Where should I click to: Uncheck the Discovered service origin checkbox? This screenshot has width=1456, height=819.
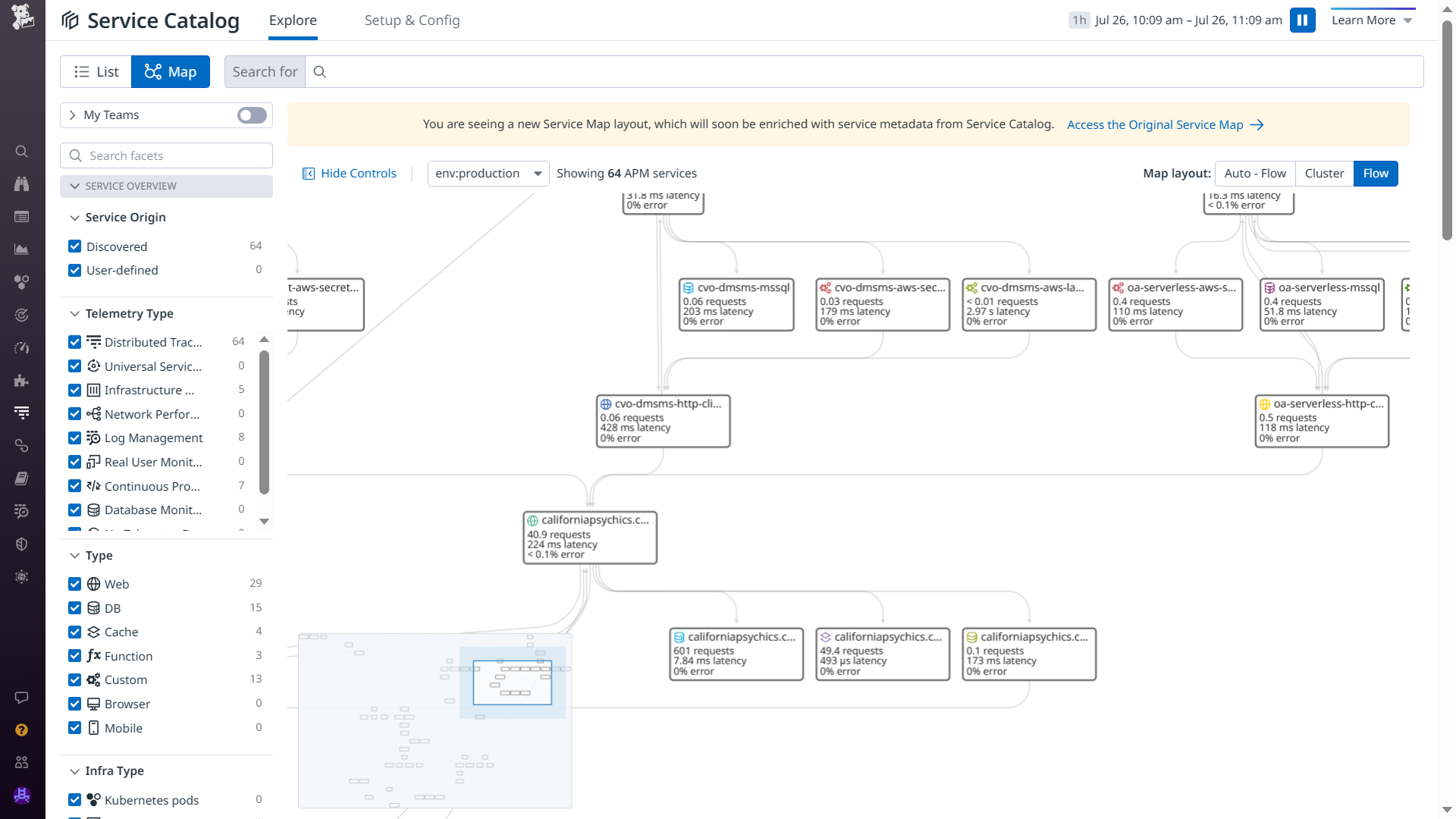pyautogui.click(x=74, y=246)
